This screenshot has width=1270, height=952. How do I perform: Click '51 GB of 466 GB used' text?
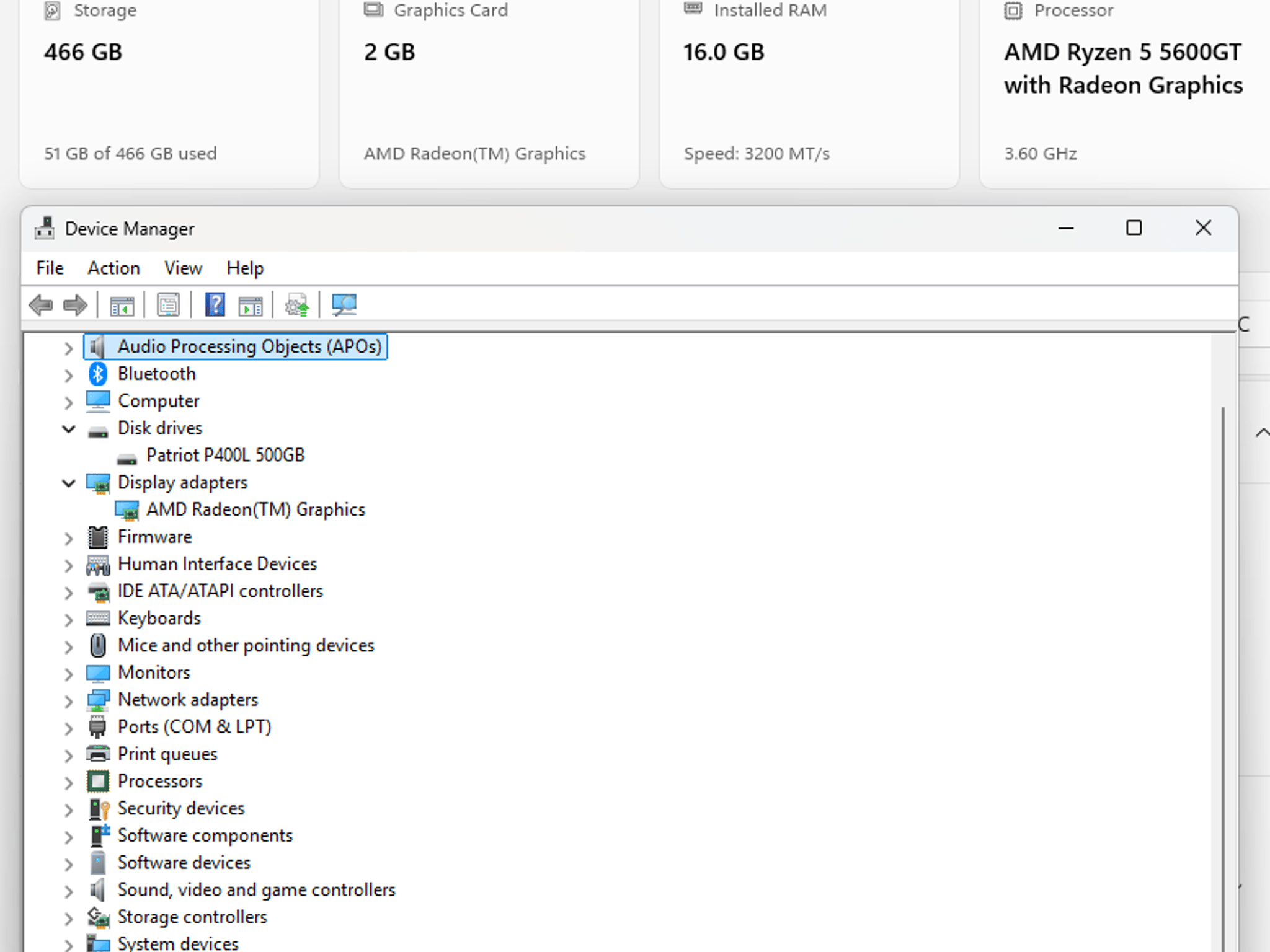pyautogui.click(x=130, y=153)
